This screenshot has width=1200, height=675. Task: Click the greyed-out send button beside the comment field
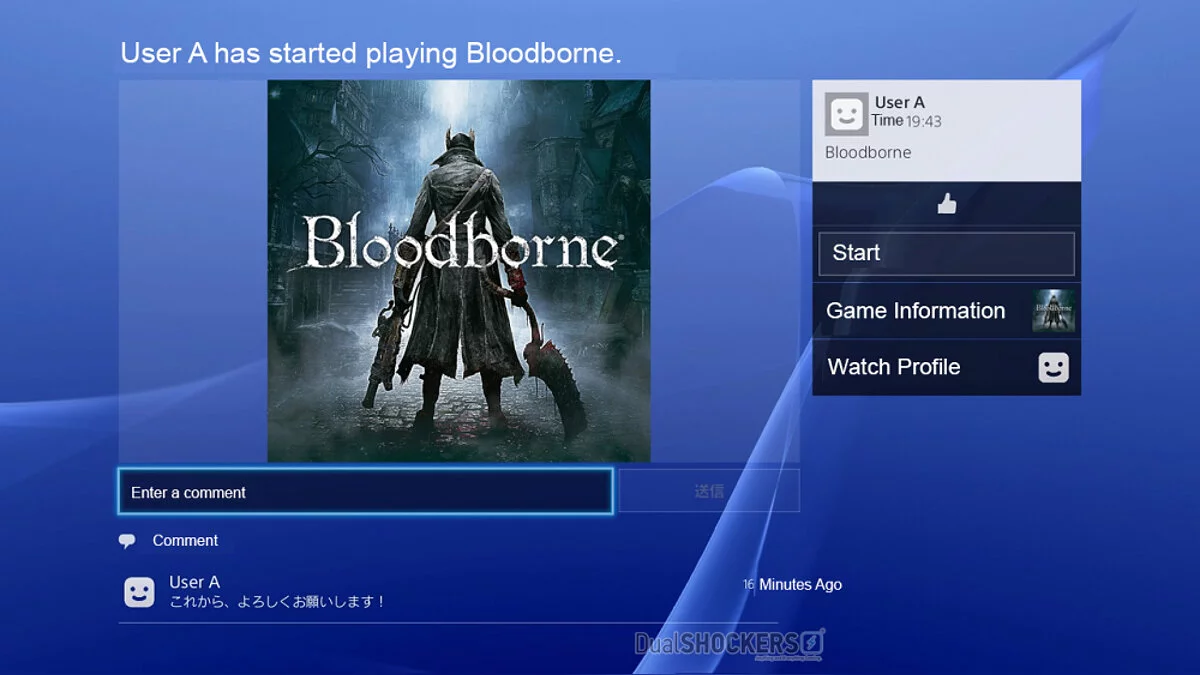[x=709, y=491]
